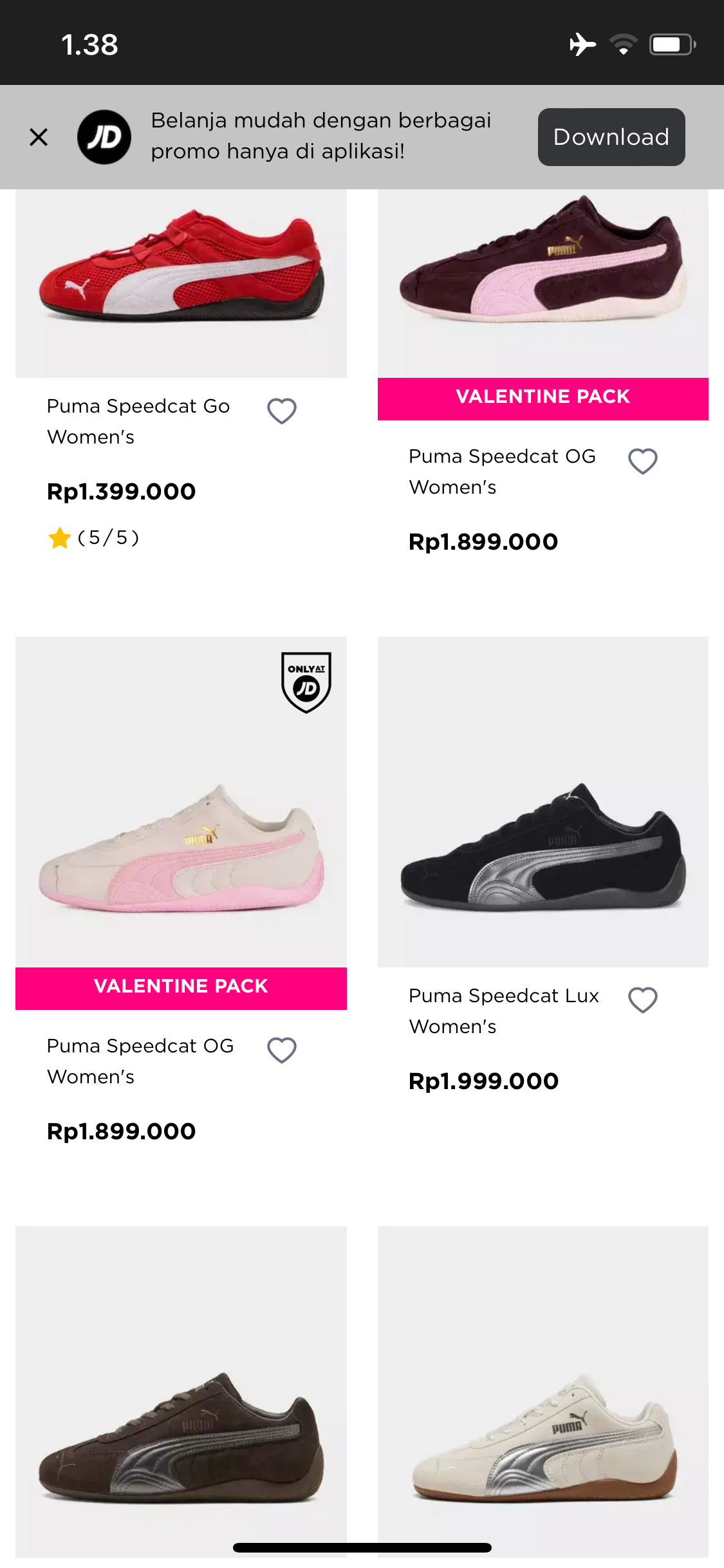
Task: Tap the JD Sports logo icon
Action: [x=104, y=137]
